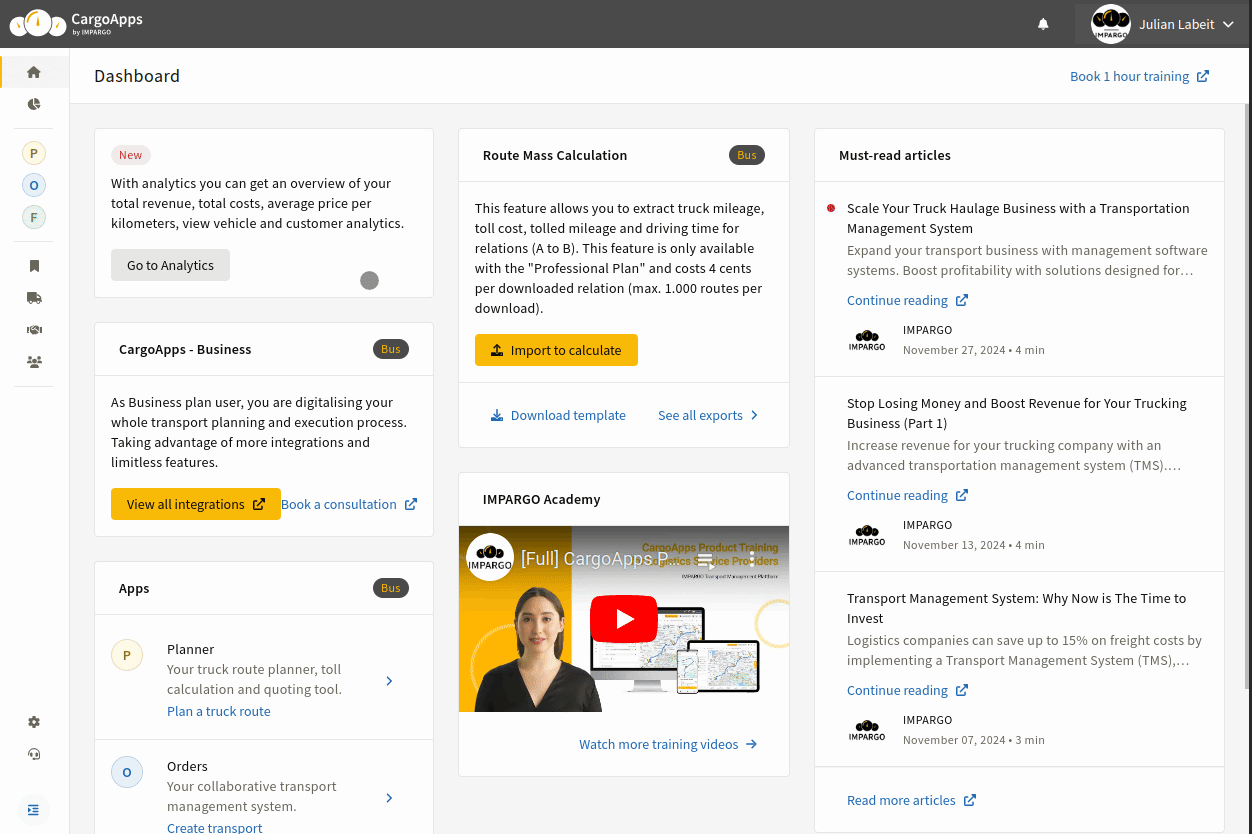Click Plan a truck route link
Image resolution: width=1252 pixels, height=834 pixels.
(x=219, y=711)
